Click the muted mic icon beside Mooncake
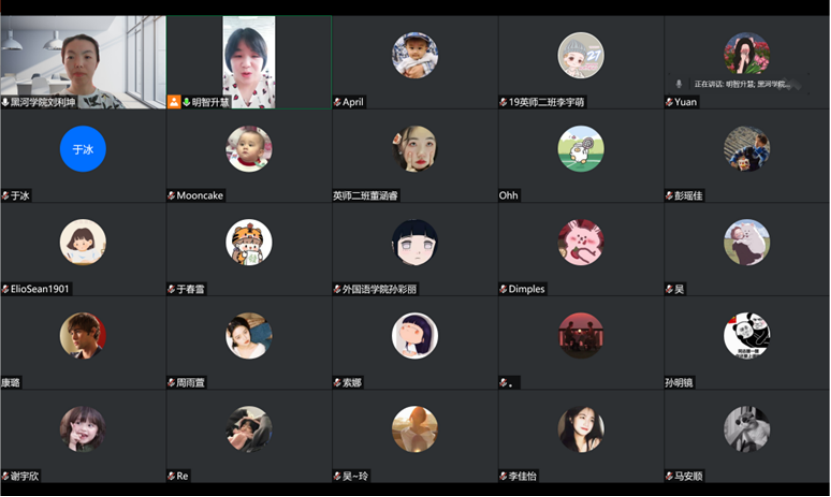The width and height of the screenshot is (831, 497). coord(171,196)
